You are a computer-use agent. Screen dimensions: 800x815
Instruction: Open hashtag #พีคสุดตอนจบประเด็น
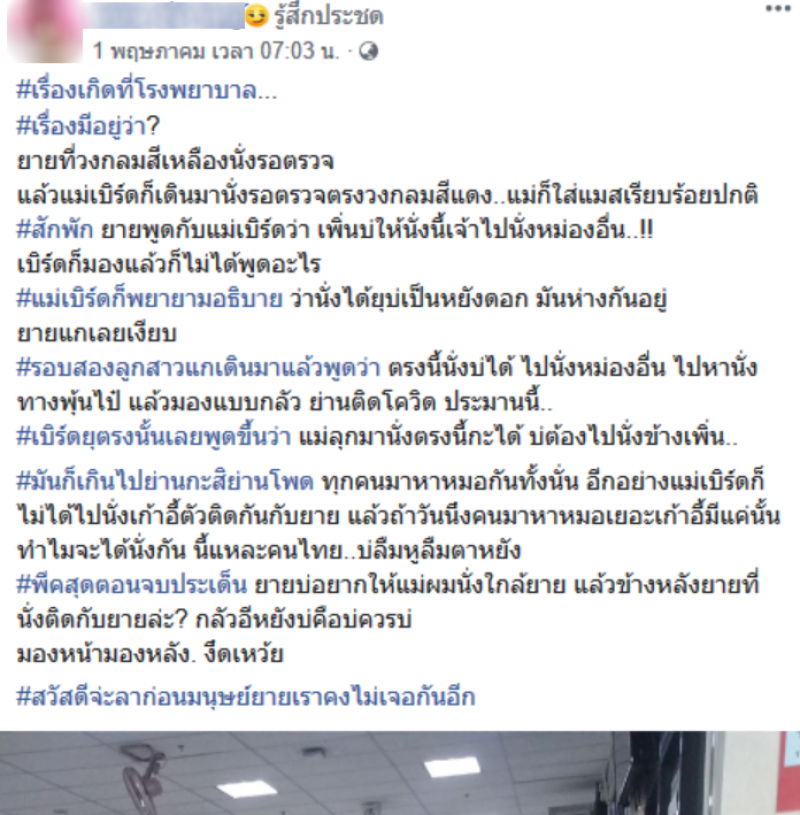pos(132,585)
